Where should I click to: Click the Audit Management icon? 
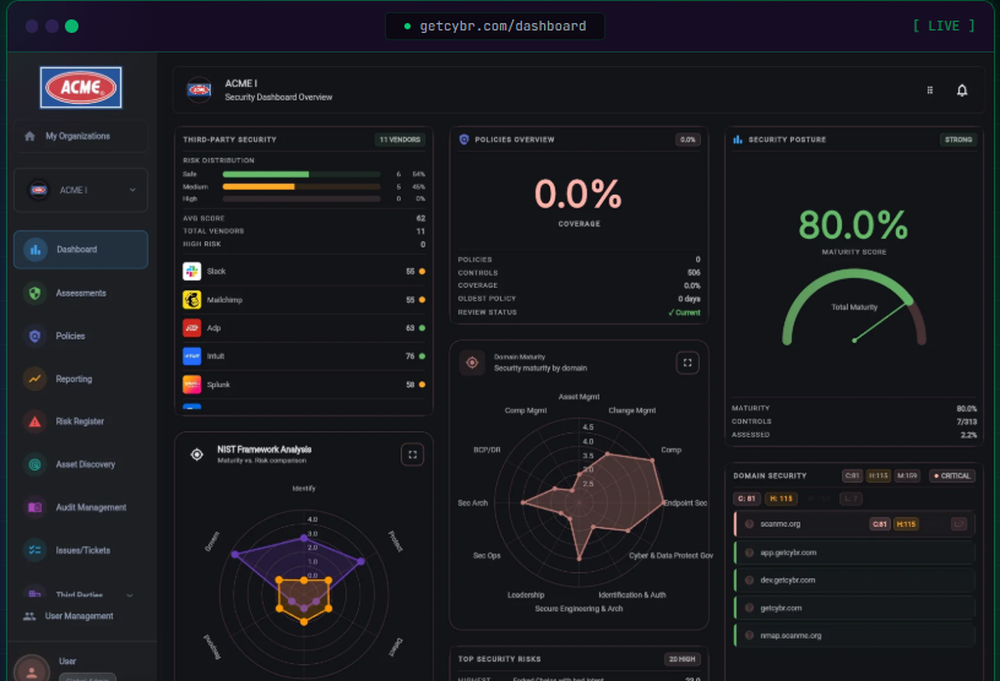click(35, 508)
